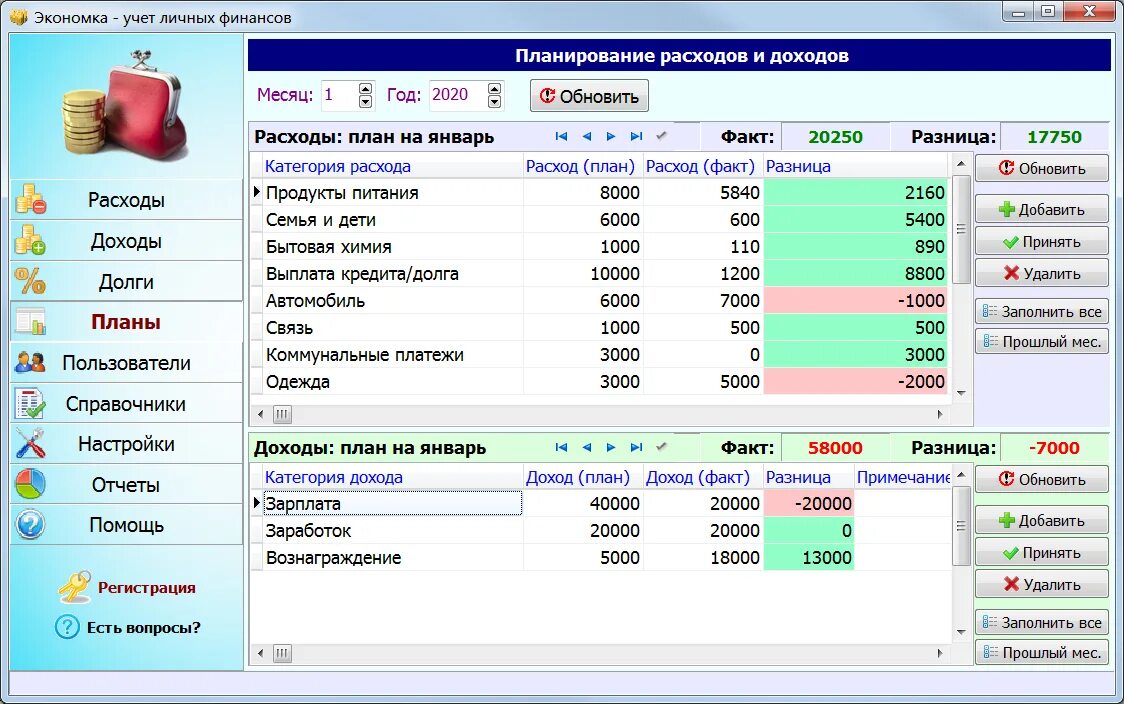1124x704 pixels.
Task: Increase the Месяц value with up arrow
Action: pos(366,89)
